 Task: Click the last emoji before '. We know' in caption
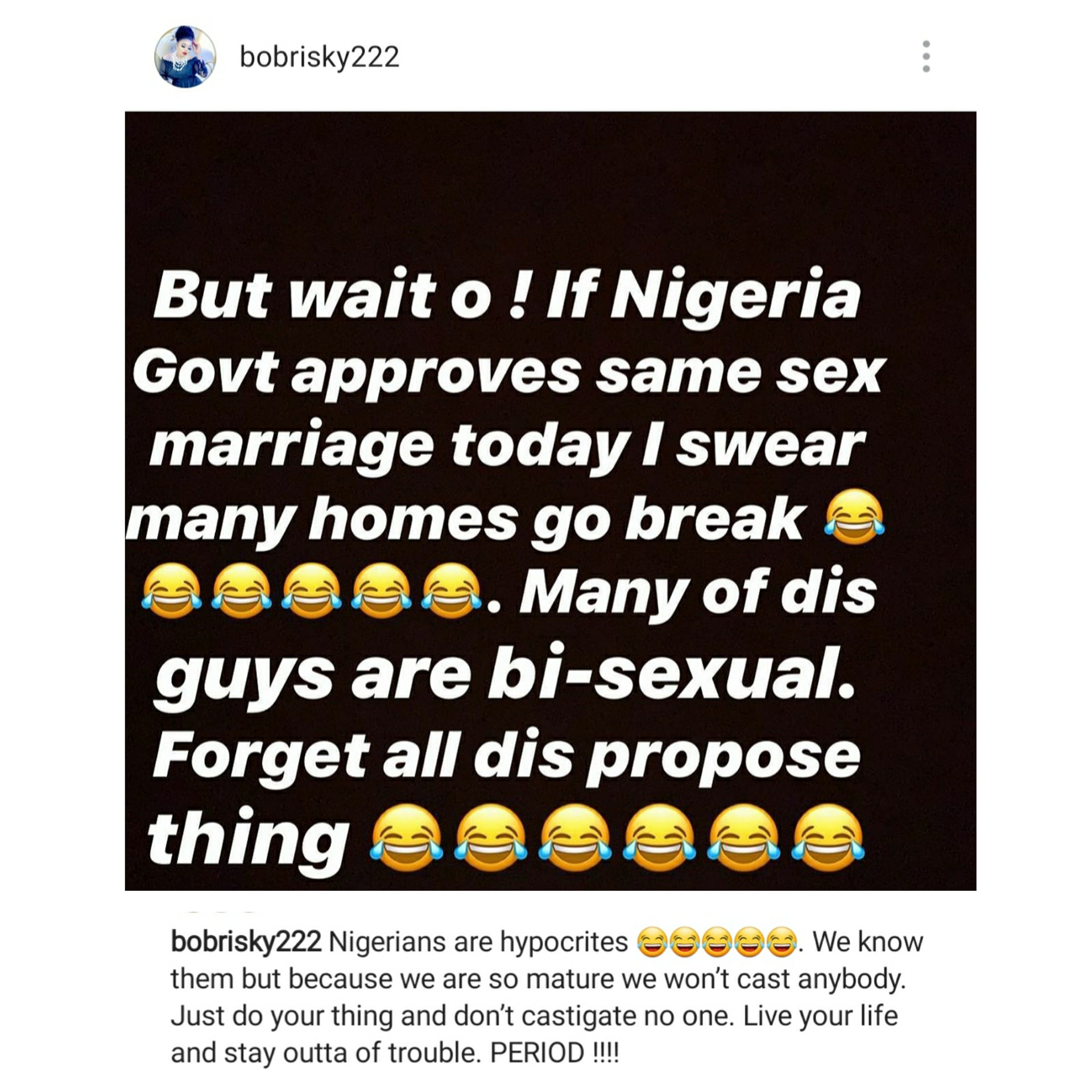coord(783,942)
